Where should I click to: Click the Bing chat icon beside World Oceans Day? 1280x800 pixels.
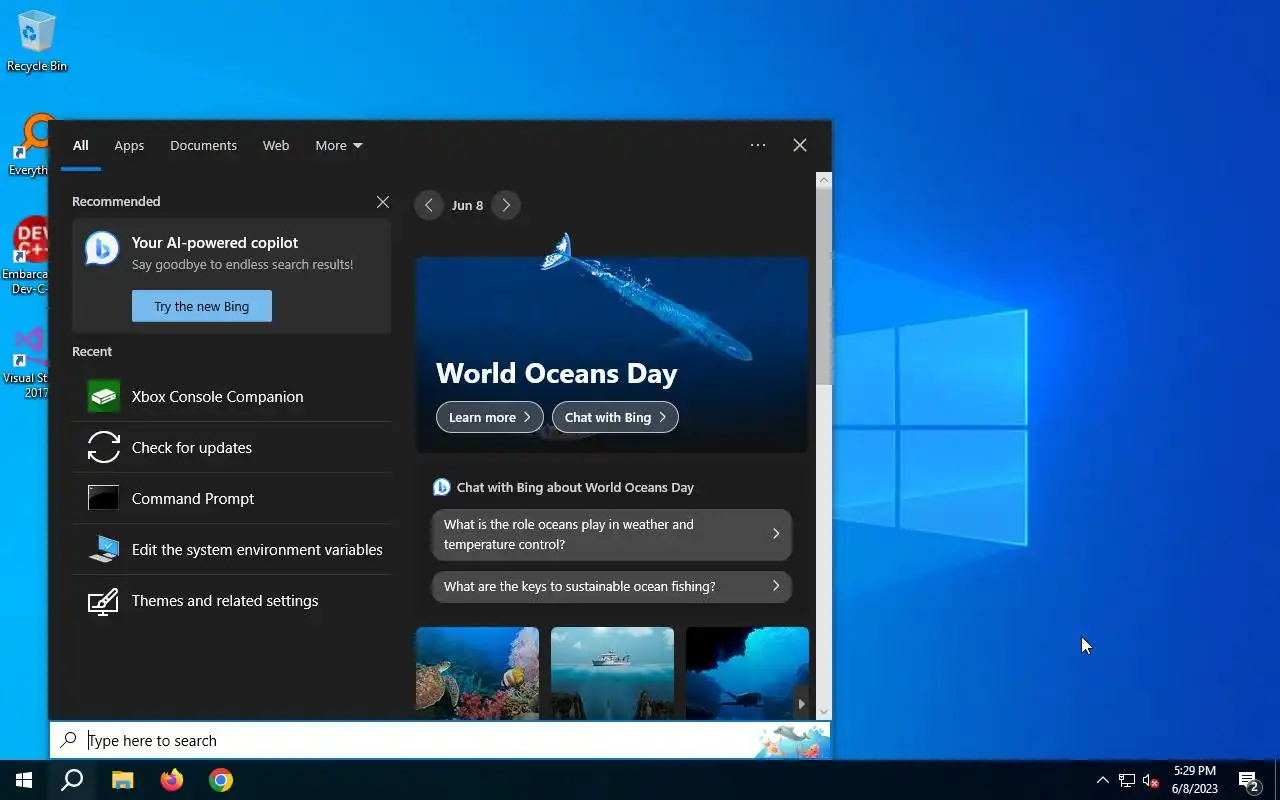pyautogui.click(x=441, y=487)
